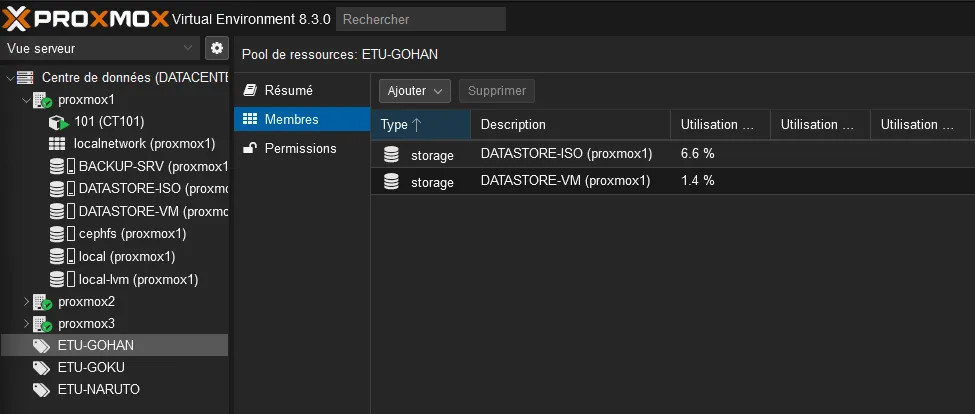Click the Proxmox logo

85,19
